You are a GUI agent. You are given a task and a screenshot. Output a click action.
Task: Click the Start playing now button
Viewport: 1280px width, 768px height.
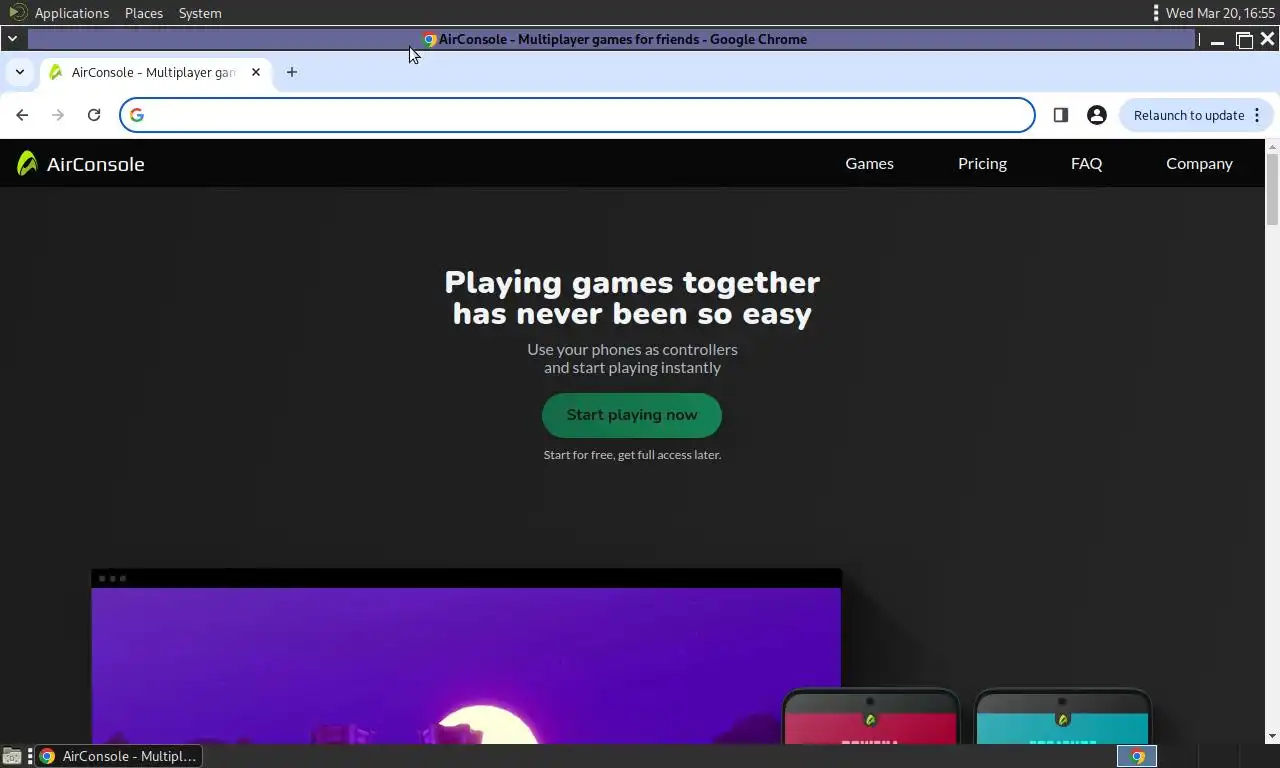632,415
